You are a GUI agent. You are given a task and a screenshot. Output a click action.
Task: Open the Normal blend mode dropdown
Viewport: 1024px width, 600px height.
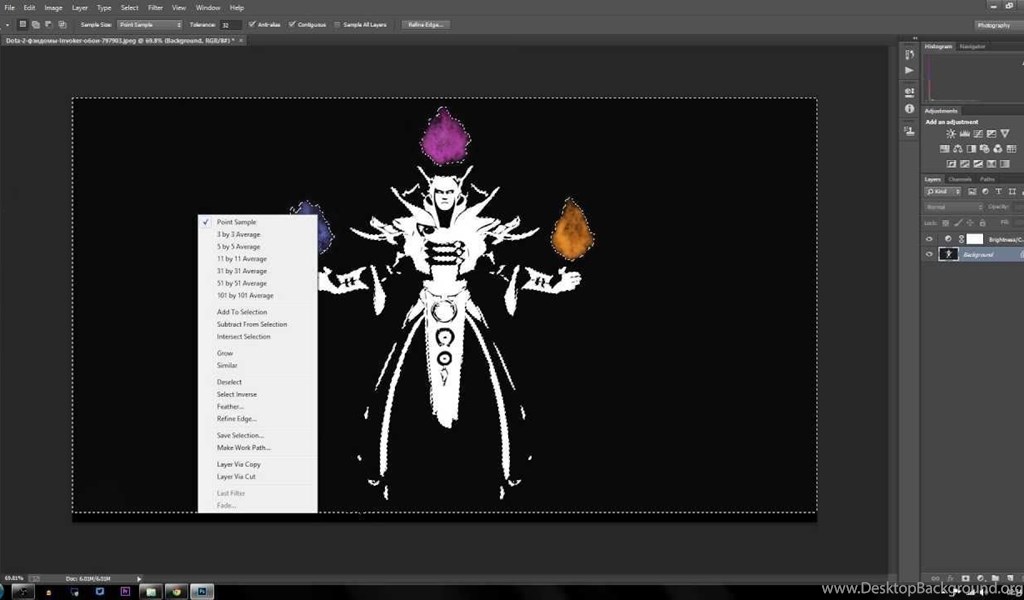[953, 207]
